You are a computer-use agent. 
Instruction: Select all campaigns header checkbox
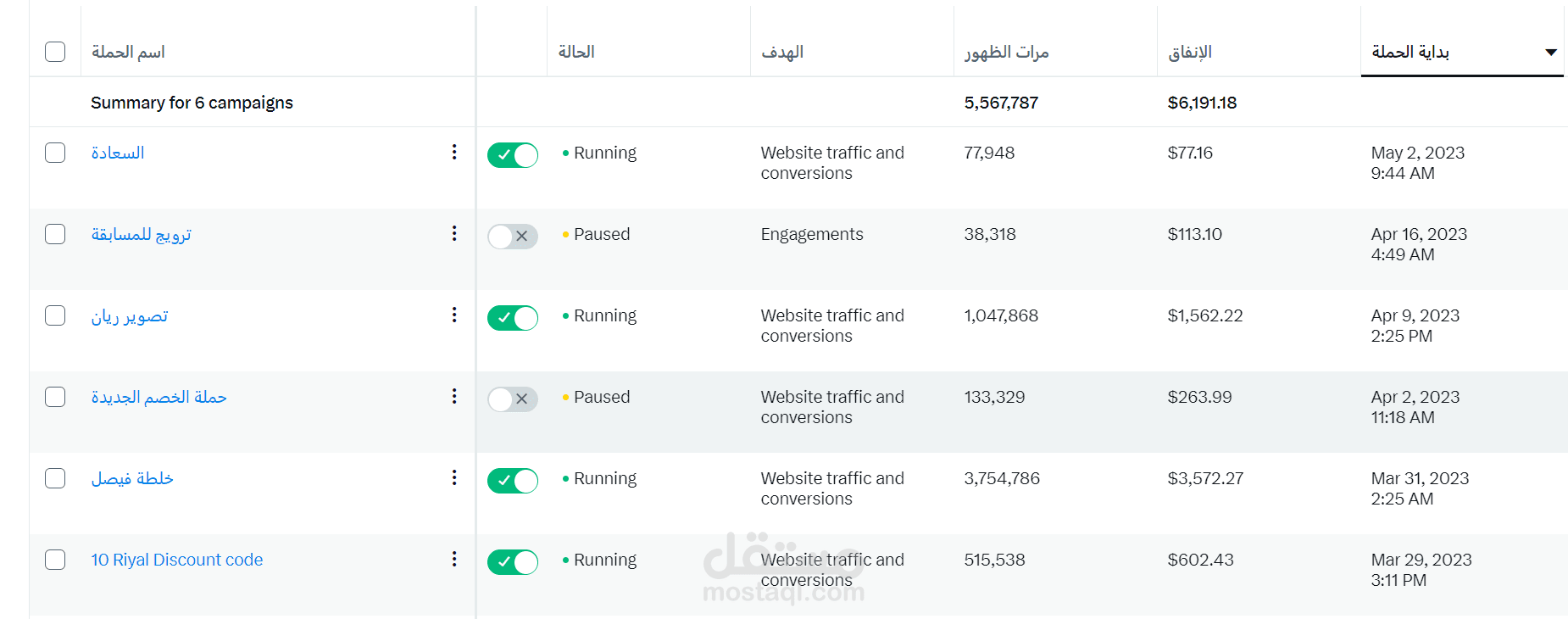point(55,52)
